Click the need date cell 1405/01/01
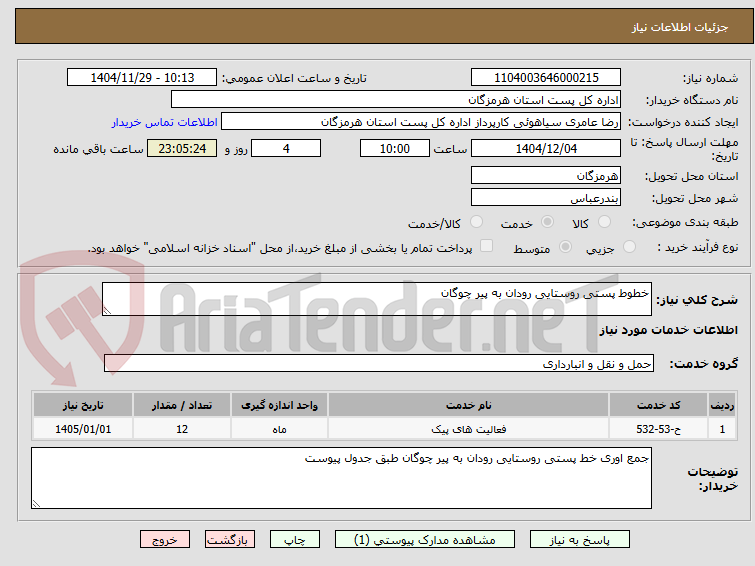755x566 pixels. tap(83, 429)
